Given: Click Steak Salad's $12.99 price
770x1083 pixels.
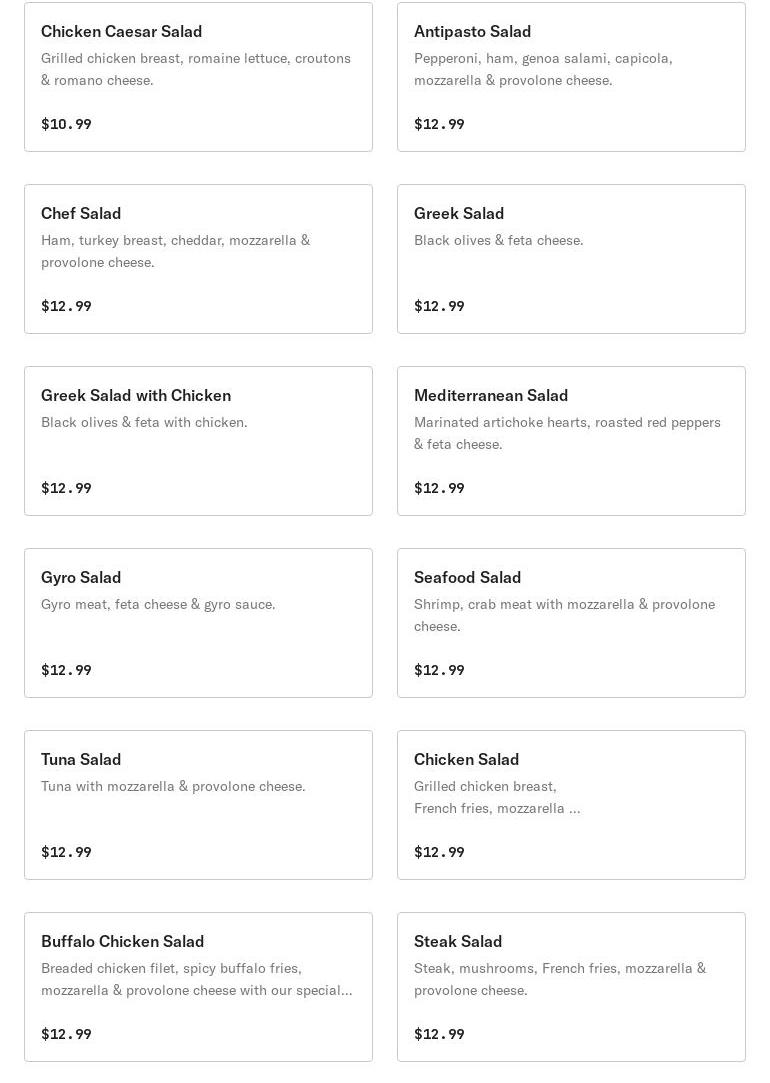Looking at the screenshot, I should [x=439, y=1034].
